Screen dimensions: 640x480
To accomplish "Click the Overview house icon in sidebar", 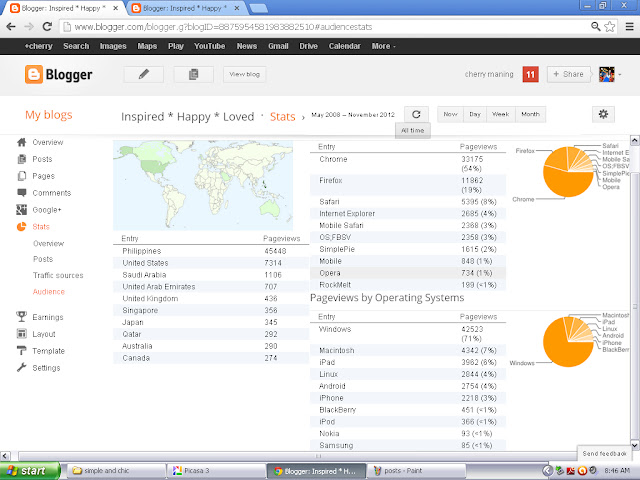I will pyautogui.click(x=22, y=142).
